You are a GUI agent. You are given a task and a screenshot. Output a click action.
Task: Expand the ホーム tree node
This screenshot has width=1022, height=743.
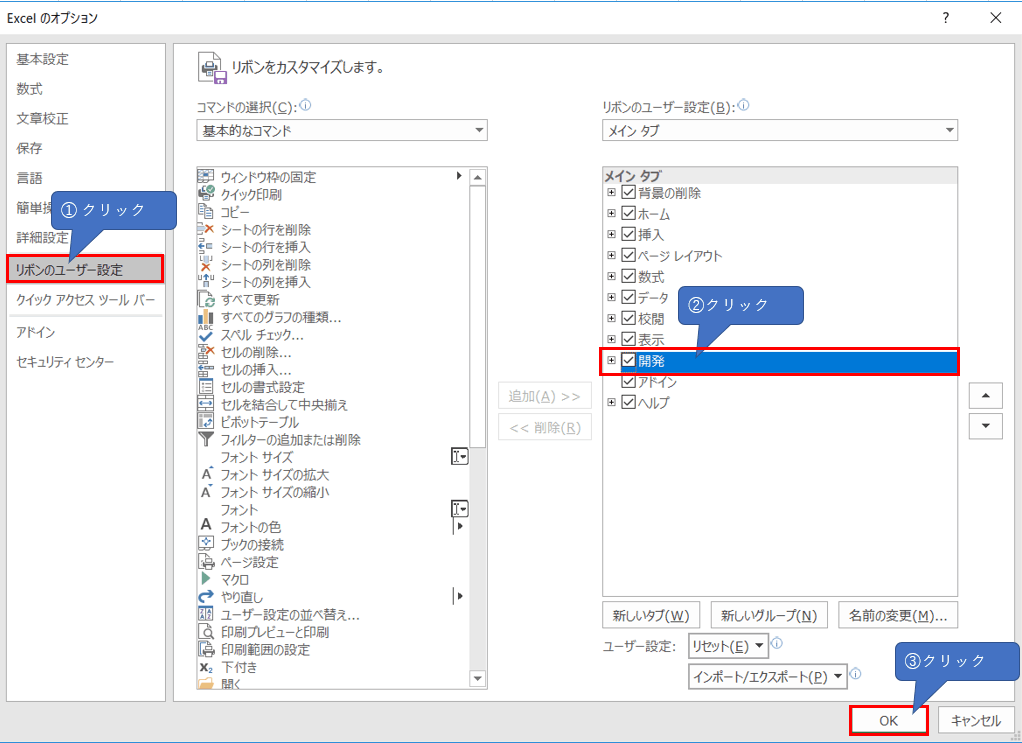click(611, 213)
